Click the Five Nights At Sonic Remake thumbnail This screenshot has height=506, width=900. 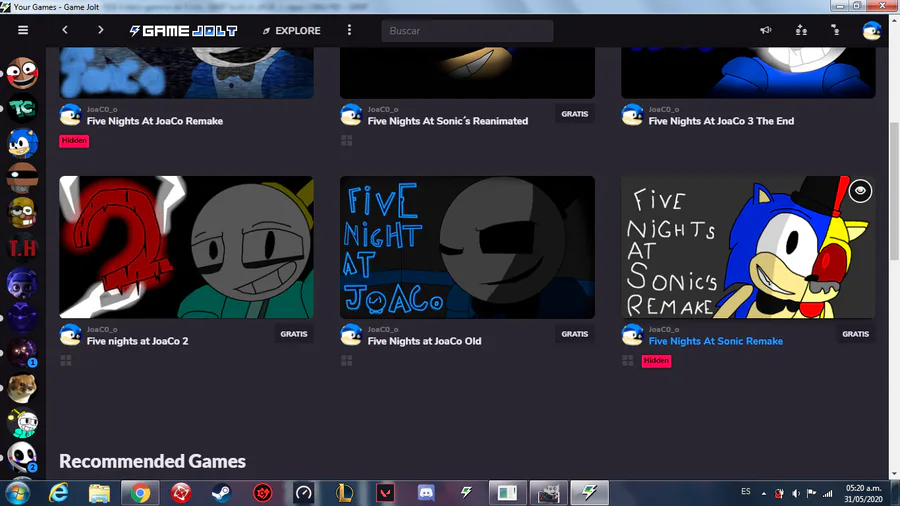click(x=748, y=247)
